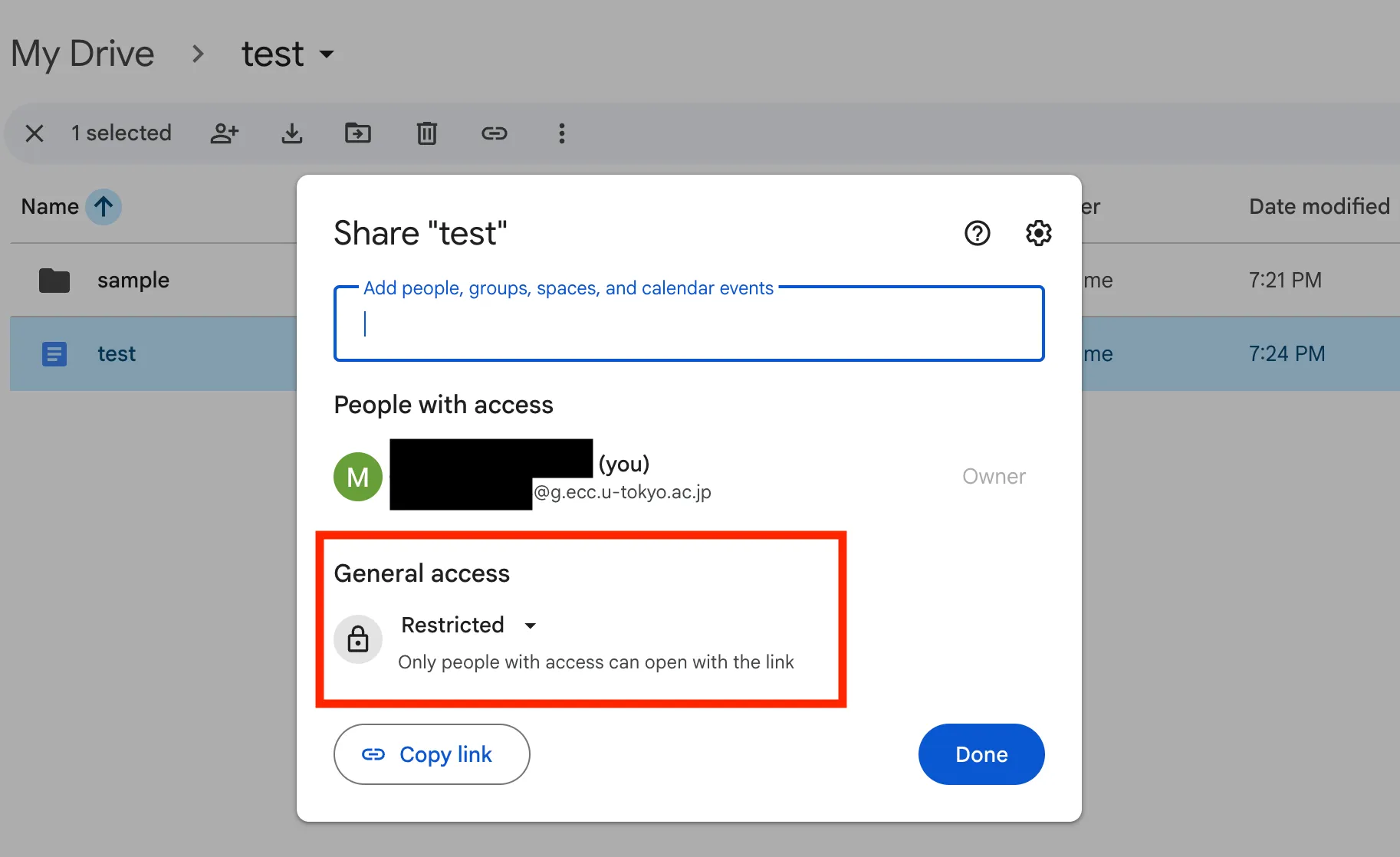Select the sample folder row
This screenshot has width=1400, height=857.
point(153,281)
